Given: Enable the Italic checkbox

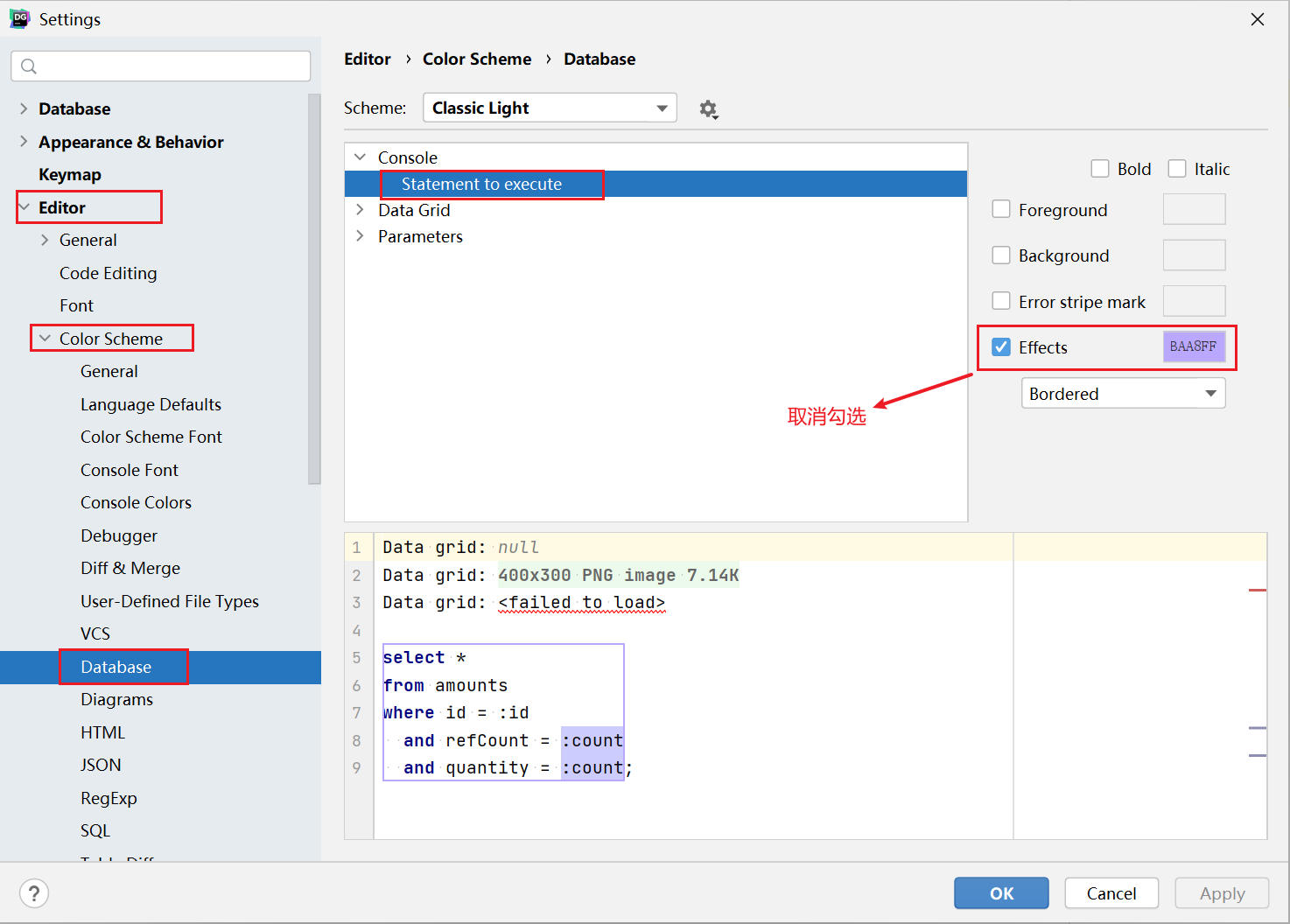Looking at the screenshot, I should [1177, 169].
